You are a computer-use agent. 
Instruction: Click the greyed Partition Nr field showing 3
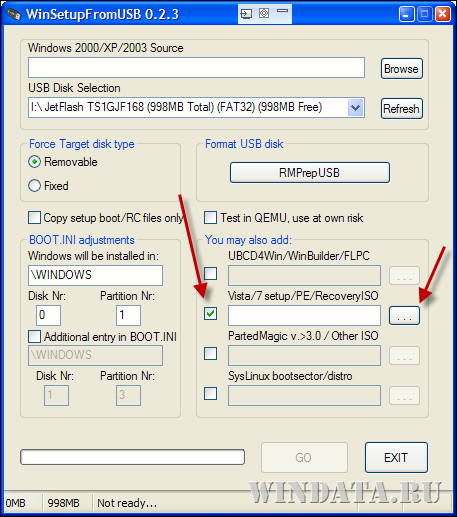click(128, 395)
